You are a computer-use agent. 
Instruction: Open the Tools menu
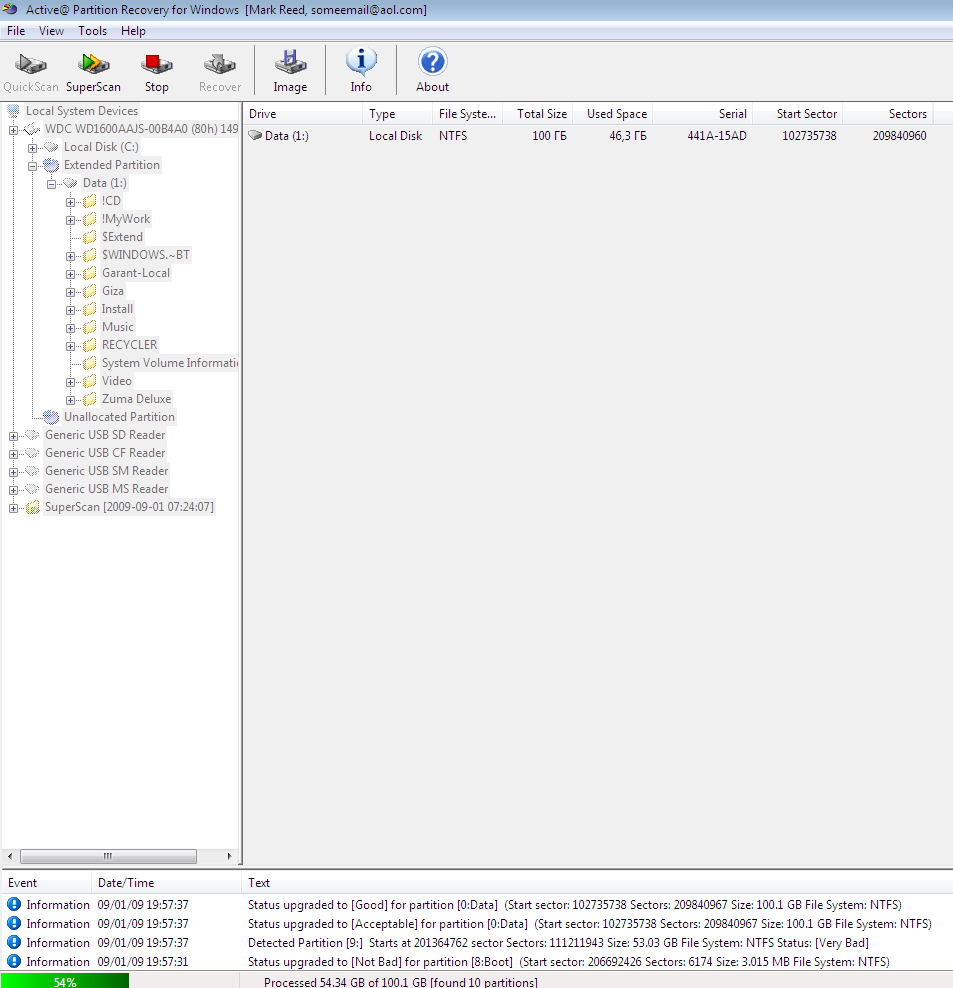(92, 31)
